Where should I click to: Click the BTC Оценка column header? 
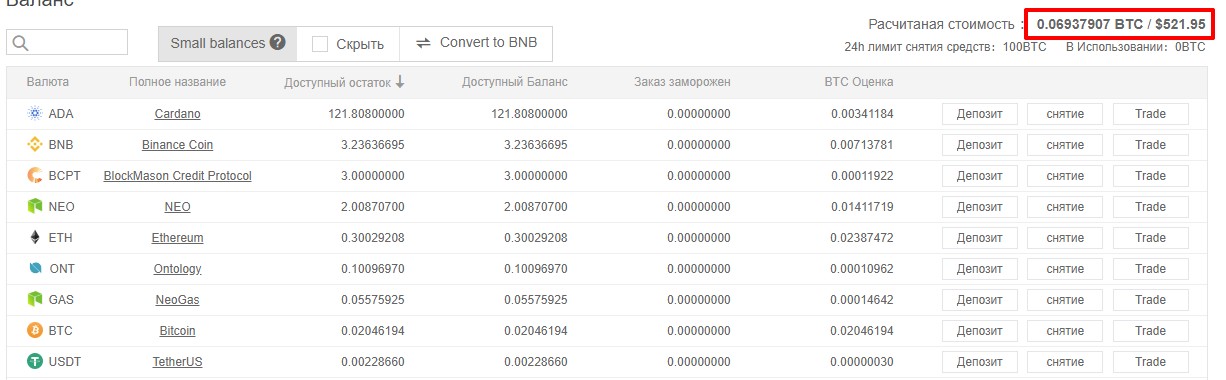coord(859,82)
